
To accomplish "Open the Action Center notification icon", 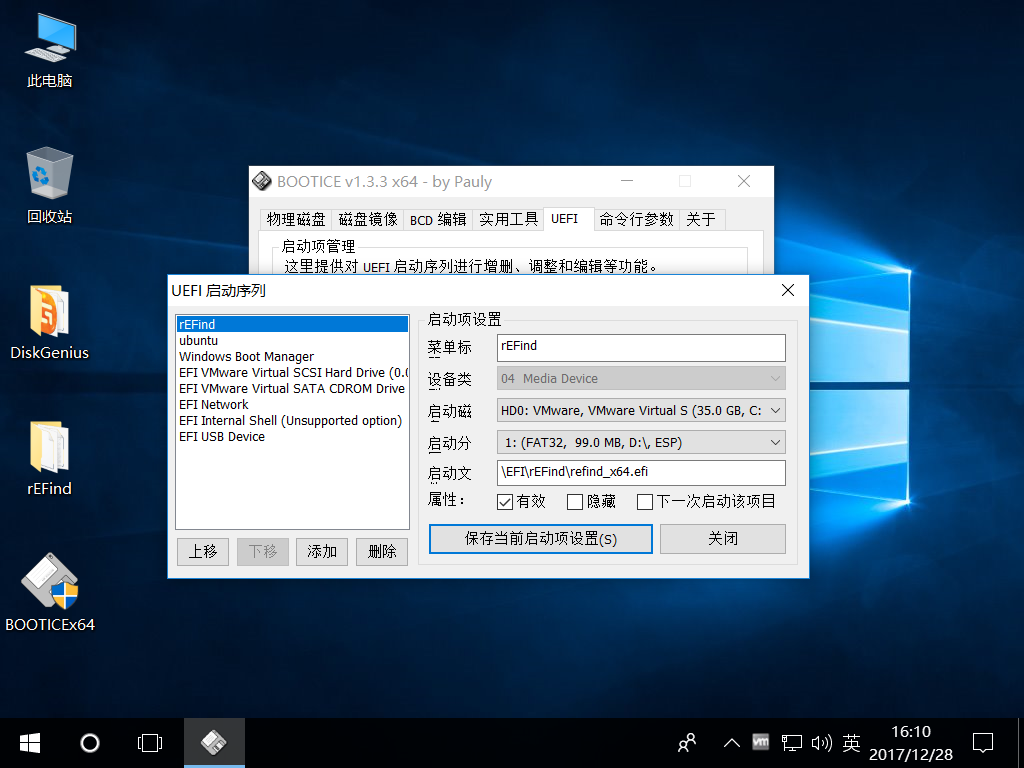I will (x=983, y=743).
